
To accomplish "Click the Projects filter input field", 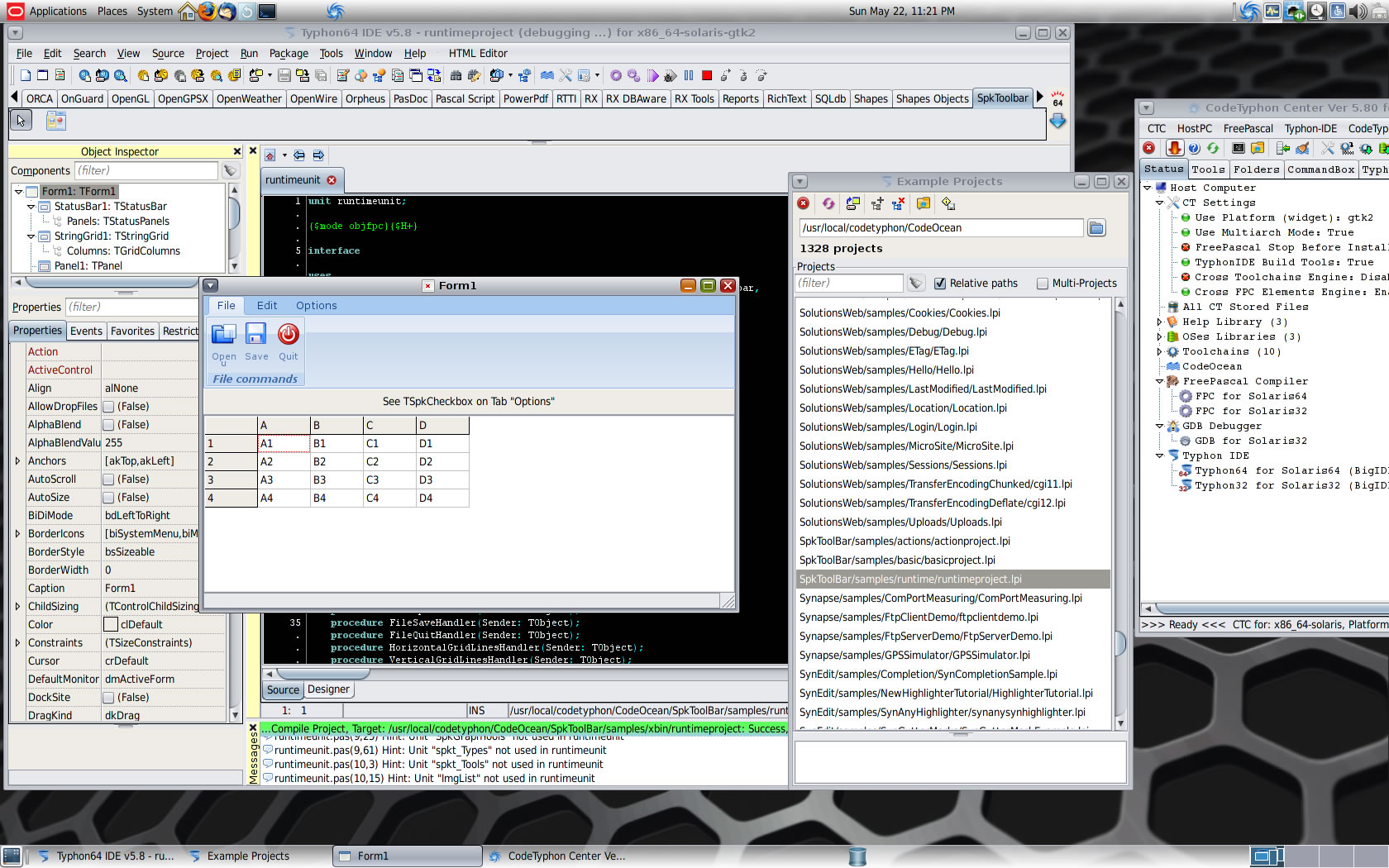I will pos(849,284).
